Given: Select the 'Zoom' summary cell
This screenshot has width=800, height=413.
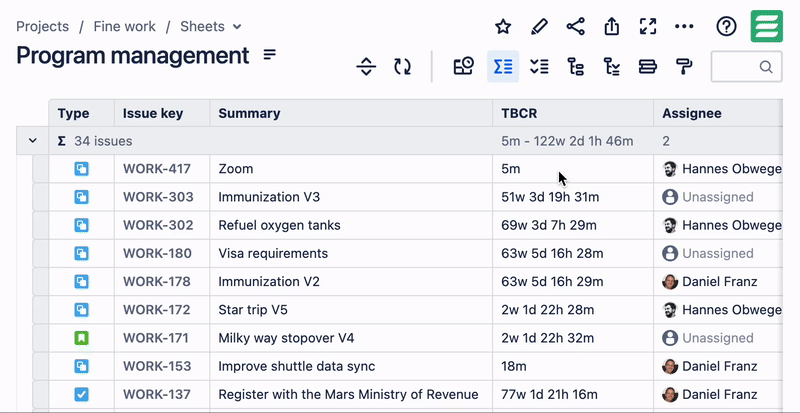Looking at the screenshot, I should [351, 169].
